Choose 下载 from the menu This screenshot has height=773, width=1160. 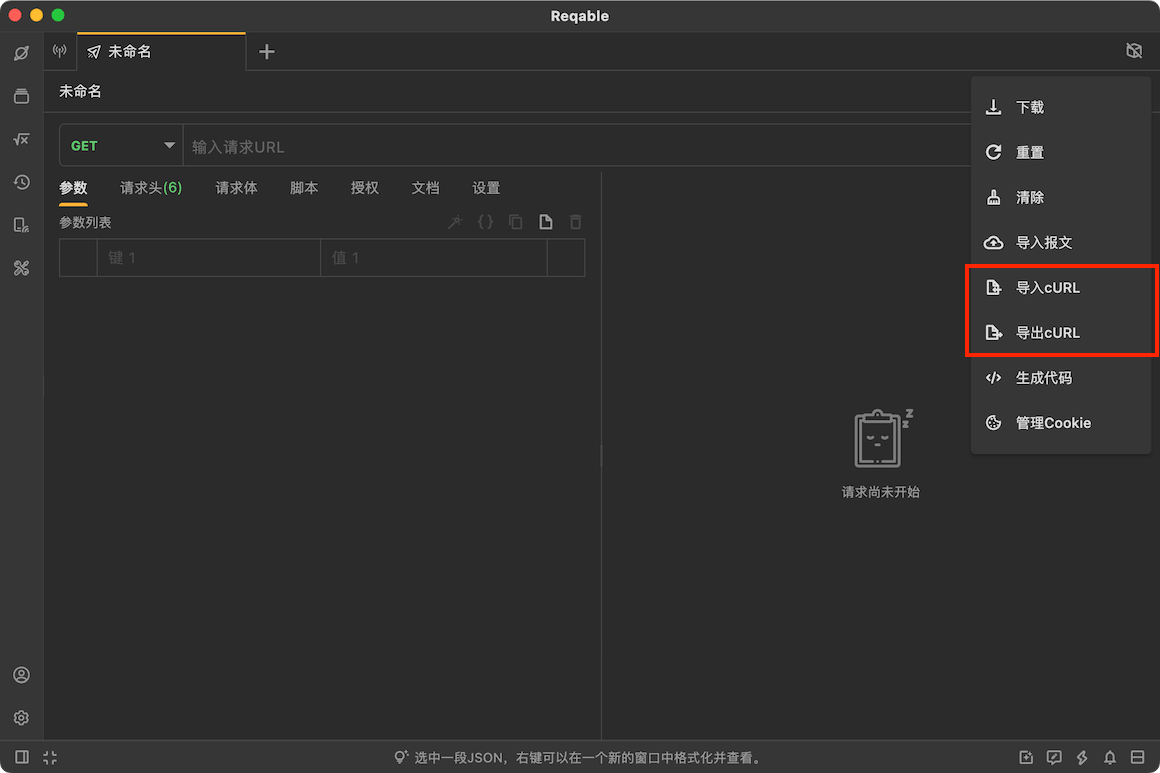point(1061,107)
